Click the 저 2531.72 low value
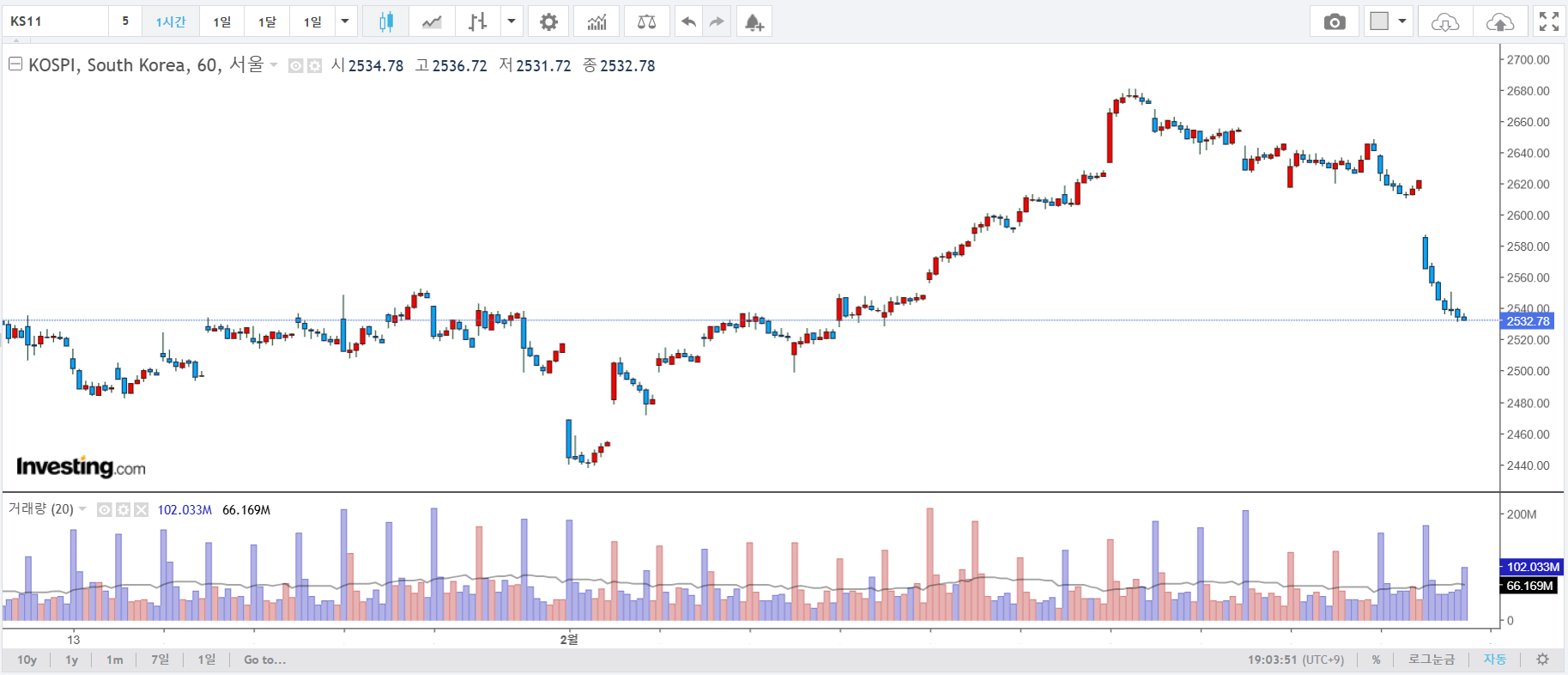 click(535, 65)
